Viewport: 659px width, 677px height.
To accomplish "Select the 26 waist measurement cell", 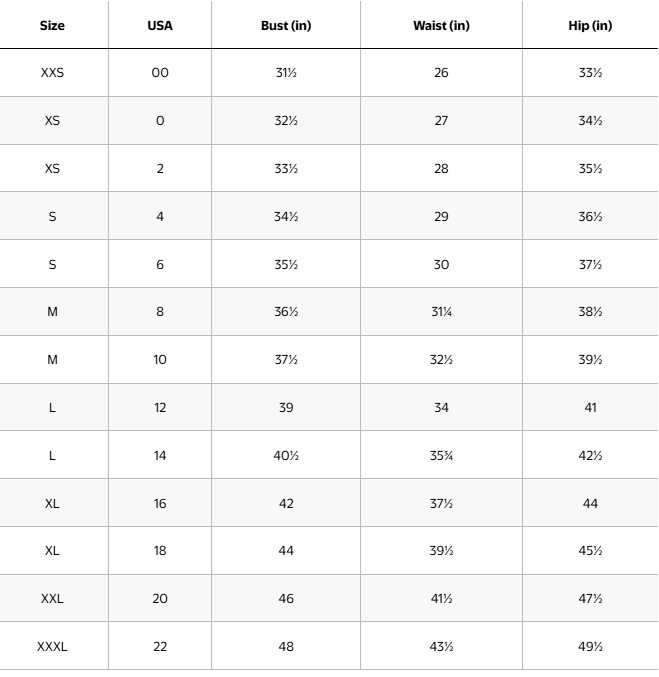I will click(x=441, y=73).
